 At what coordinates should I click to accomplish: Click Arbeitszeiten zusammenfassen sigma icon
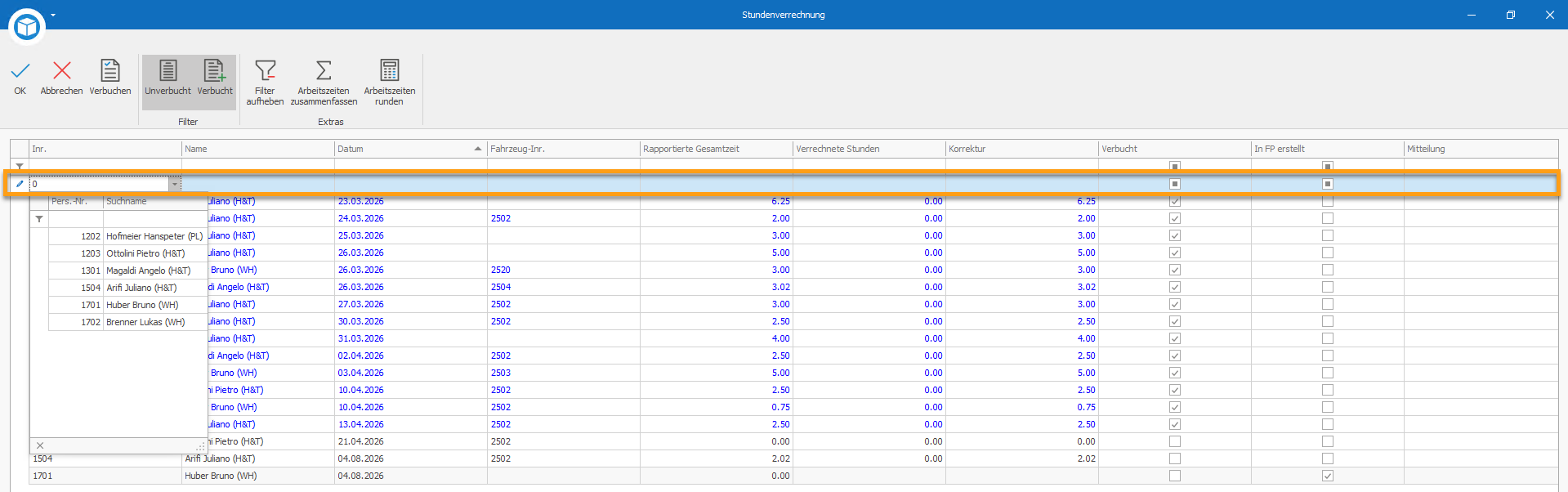(324, 71)
